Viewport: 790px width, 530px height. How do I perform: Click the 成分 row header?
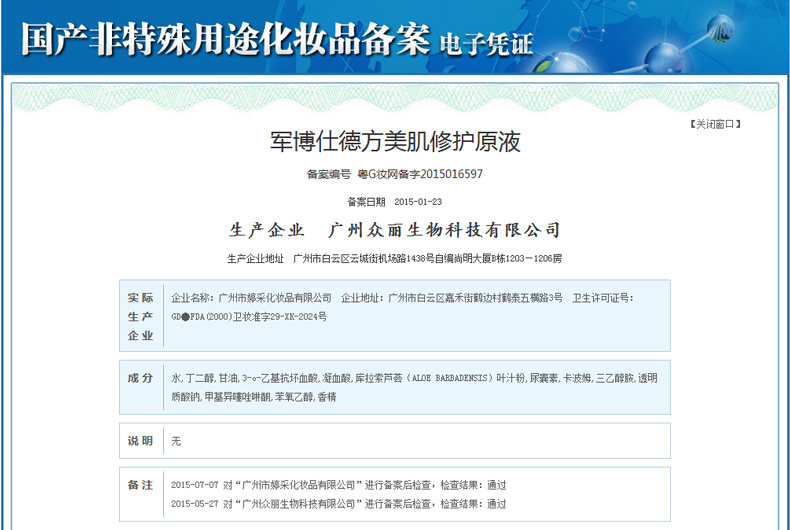(140, 378)
